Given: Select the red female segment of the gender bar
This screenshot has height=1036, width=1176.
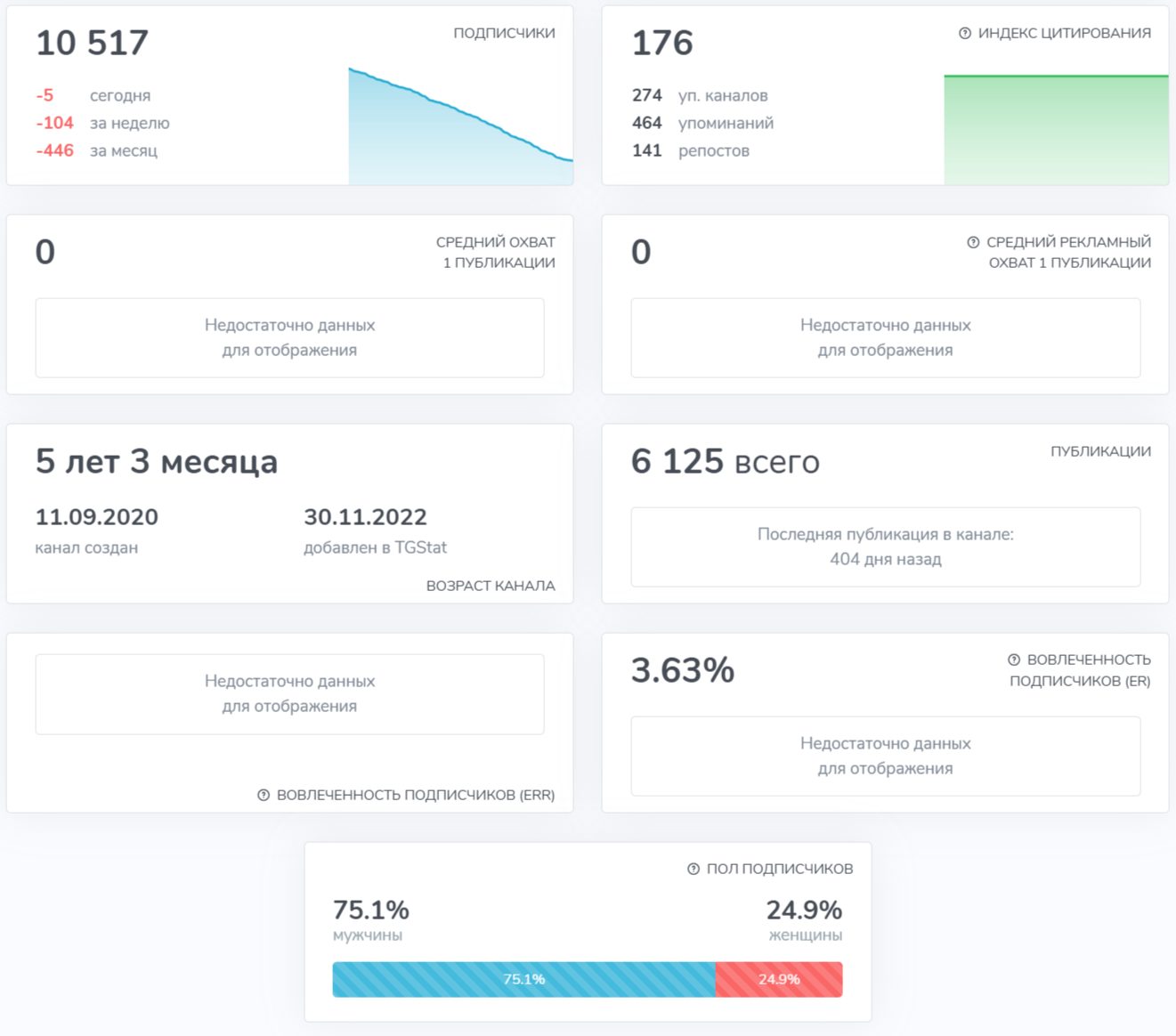Looking at the screenshot, I should pos(779,979).
